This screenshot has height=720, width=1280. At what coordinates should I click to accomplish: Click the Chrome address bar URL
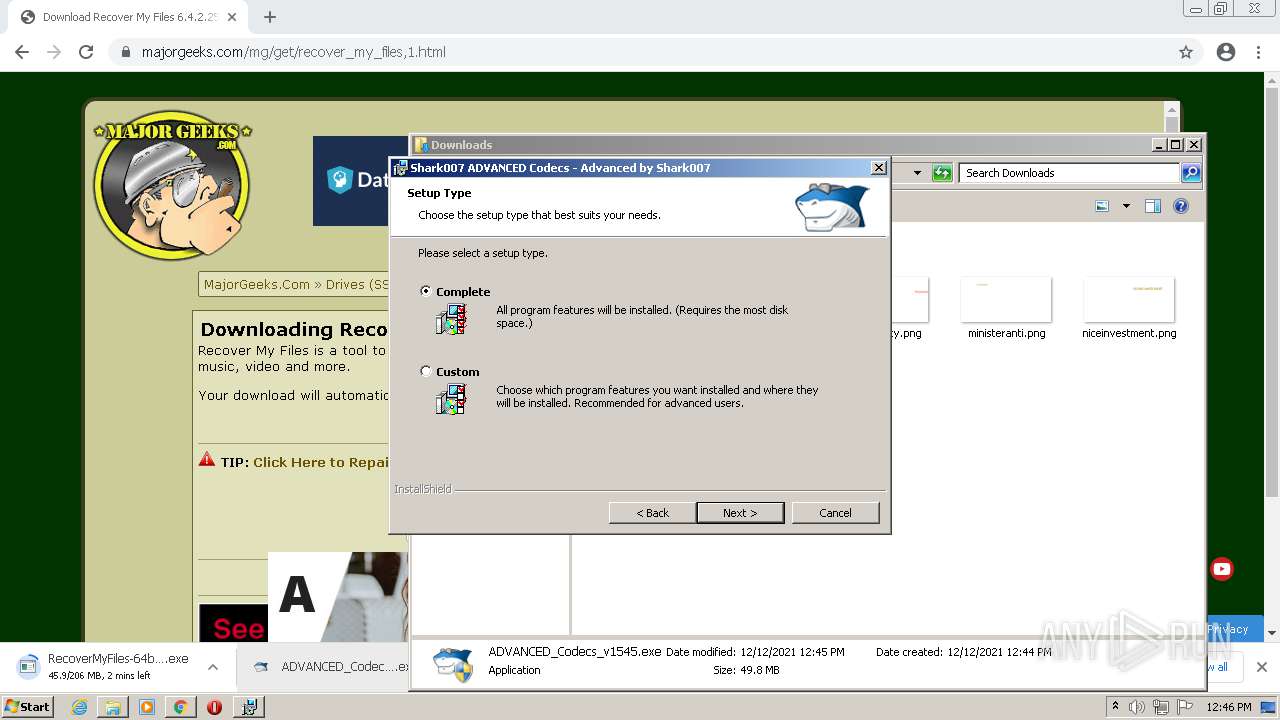293,52
